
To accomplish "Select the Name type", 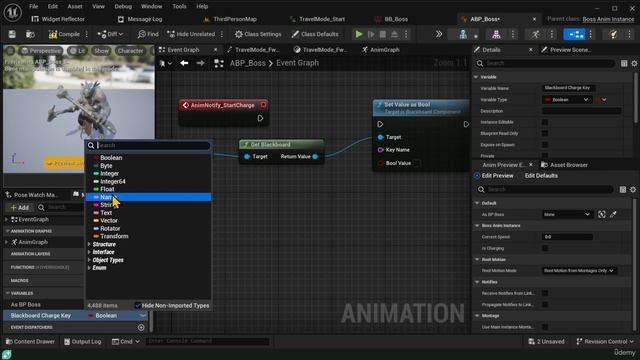I will 148,197.
